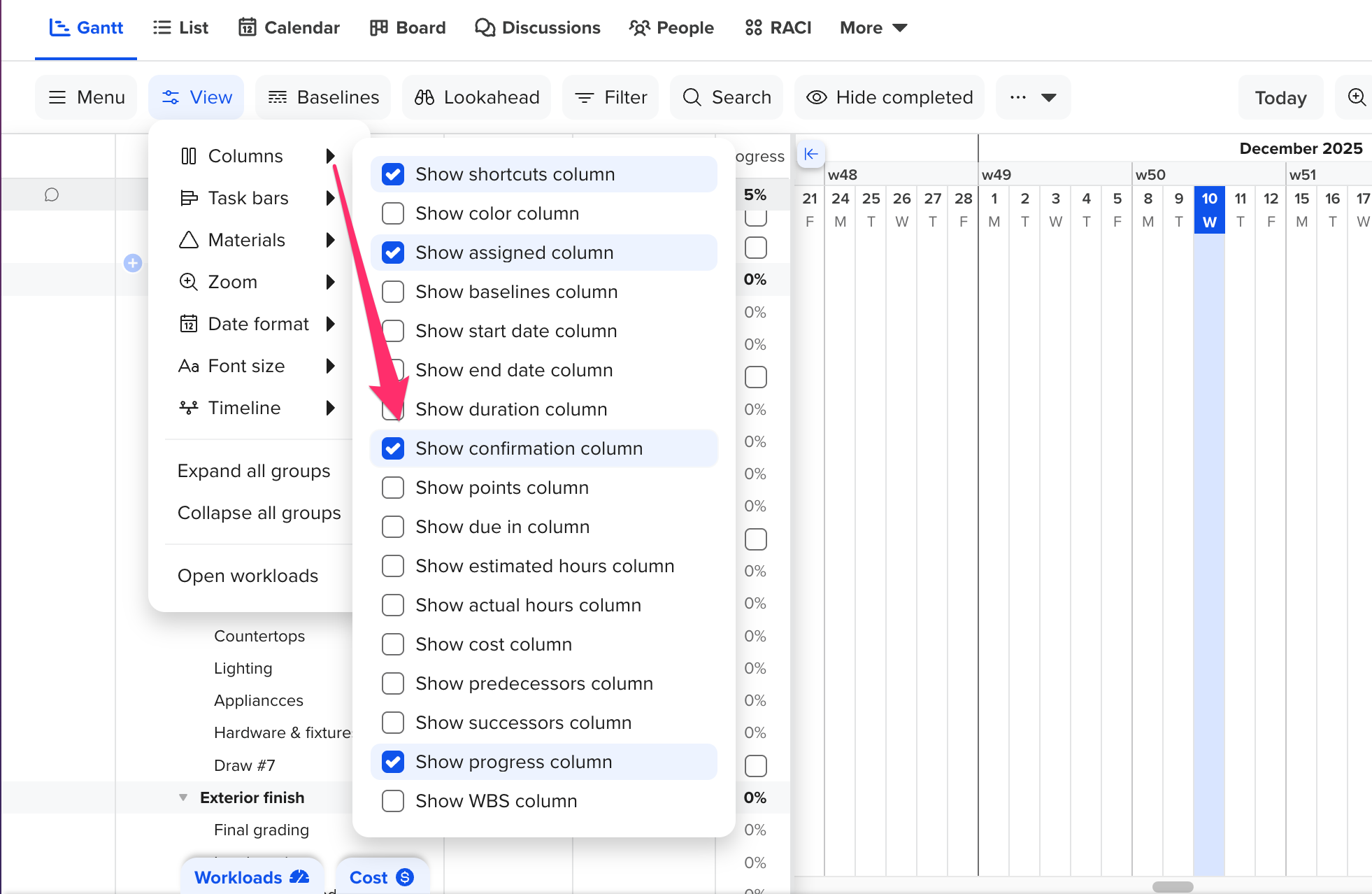Select Collapse all groups menu item
The height and width of the screenshot is (894, 1372).
pyautogui.click(x=259, y=513)
